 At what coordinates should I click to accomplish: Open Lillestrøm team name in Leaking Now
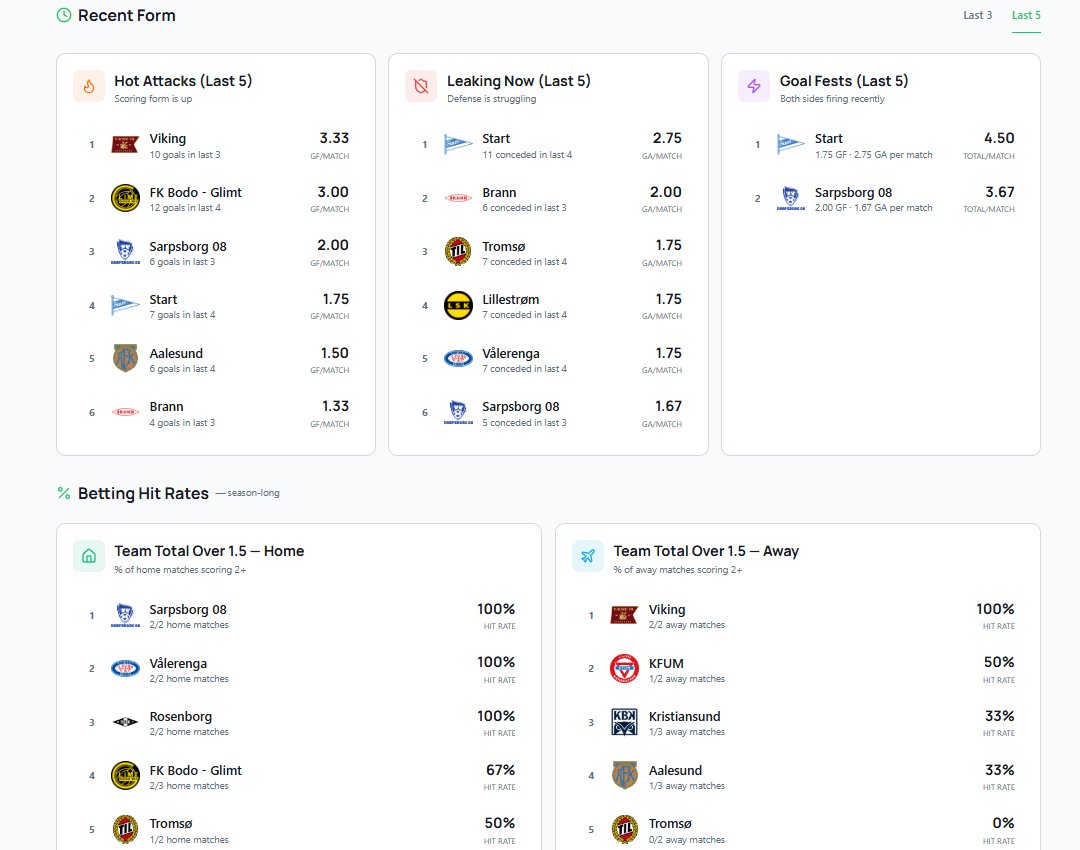[x=510, y=300]
